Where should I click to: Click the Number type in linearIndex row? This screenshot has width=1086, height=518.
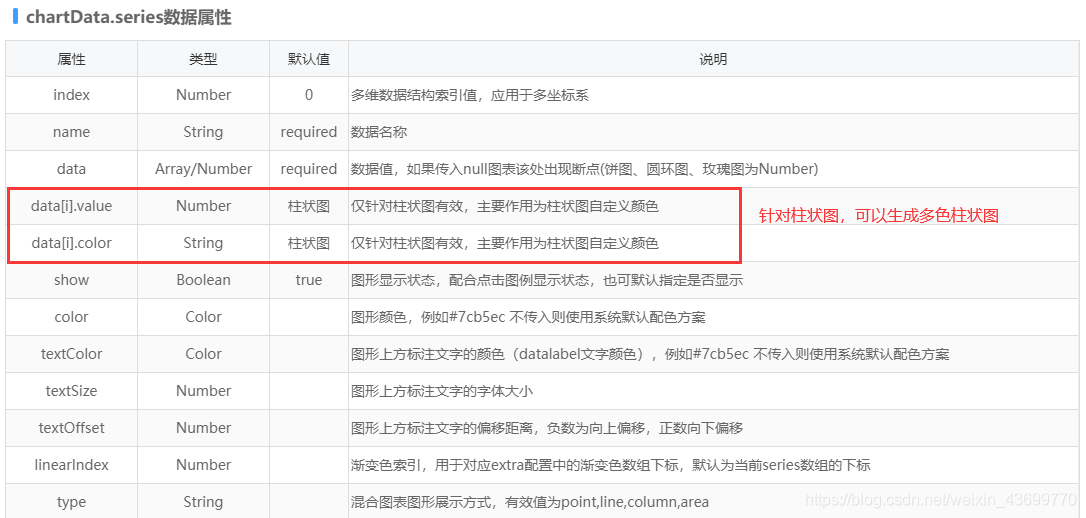pyautogui.click(x=203, y=465)
